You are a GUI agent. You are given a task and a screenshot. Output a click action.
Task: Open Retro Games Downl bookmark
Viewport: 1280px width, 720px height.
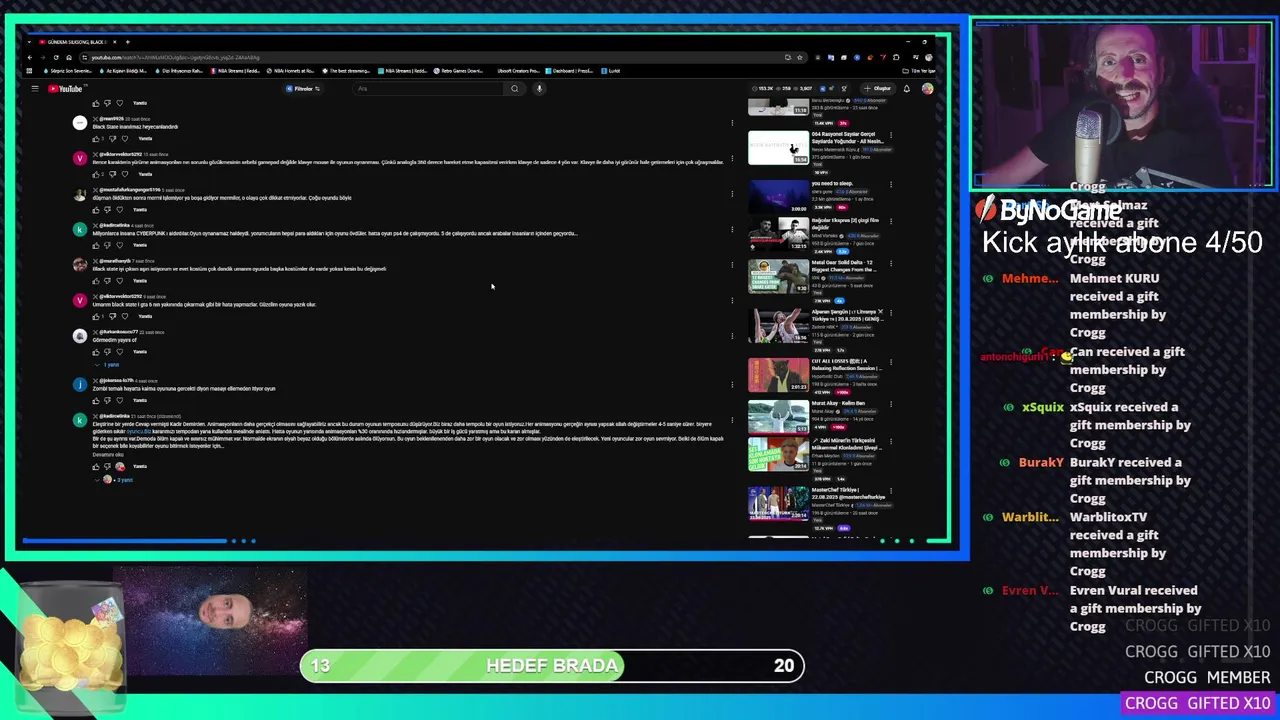(x=459, y=71)
